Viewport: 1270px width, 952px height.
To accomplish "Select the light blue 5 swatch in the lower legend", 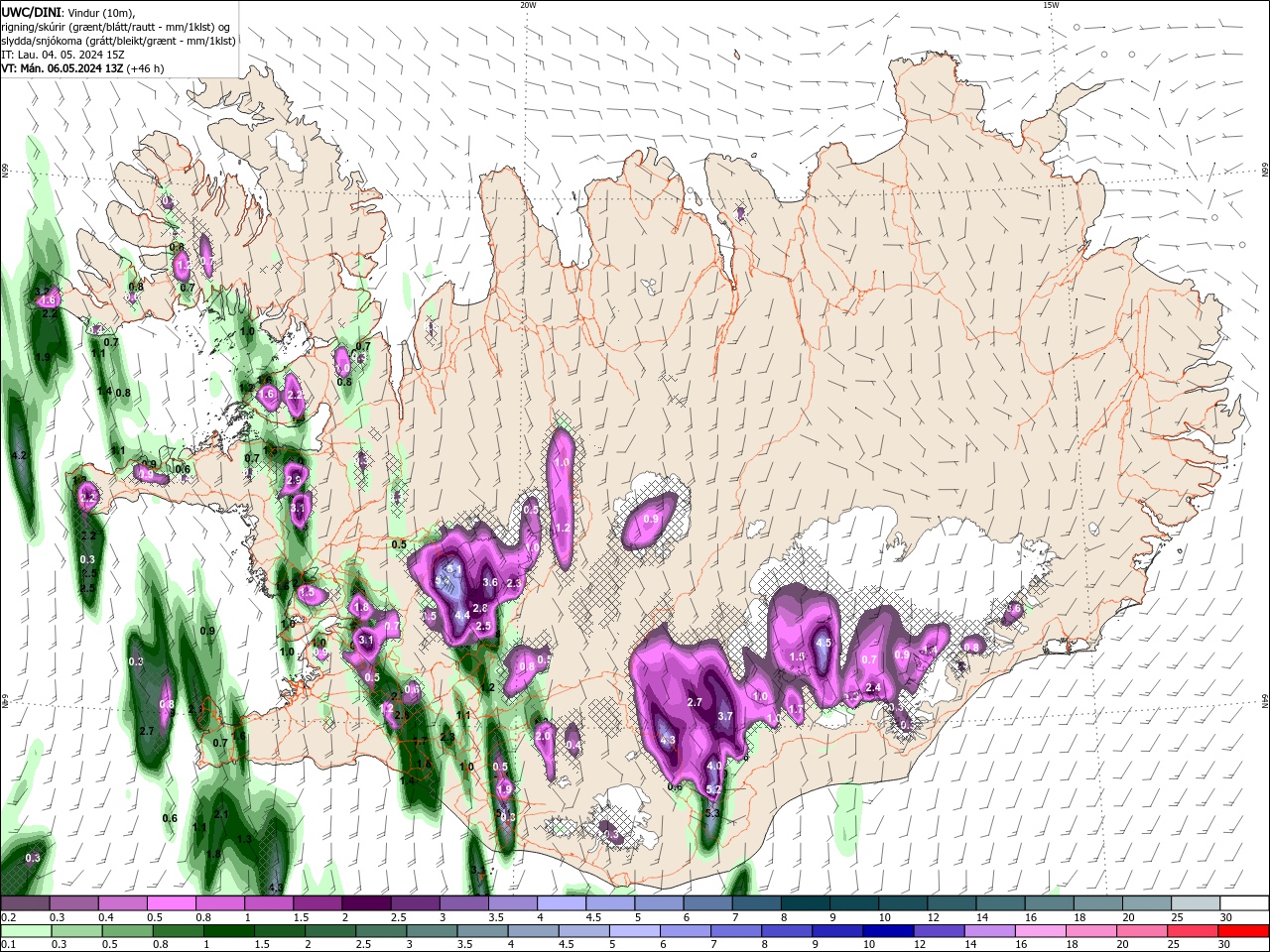I will click(633, 931).
